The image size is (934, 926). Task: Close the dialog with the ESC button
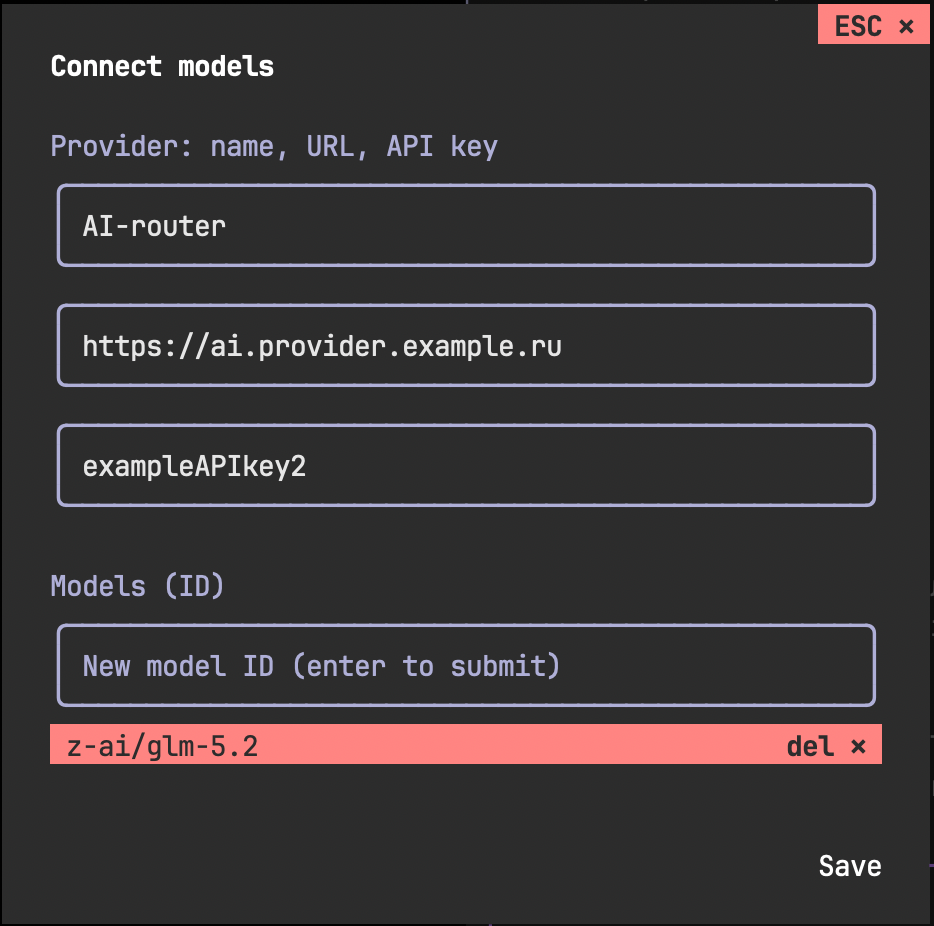point(873,24)
